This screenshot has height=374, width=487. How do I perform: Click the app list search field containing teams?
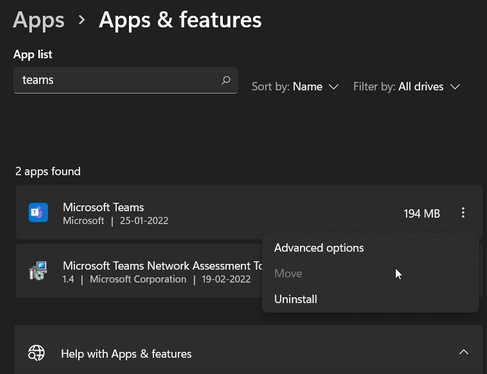coord(126,80)
